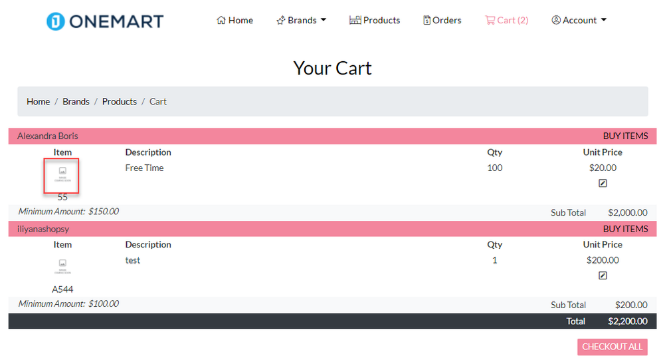This screenshot has width=669, height=364.
Task: Click the Alexandra Boris seller name
Action: (48, 136)
